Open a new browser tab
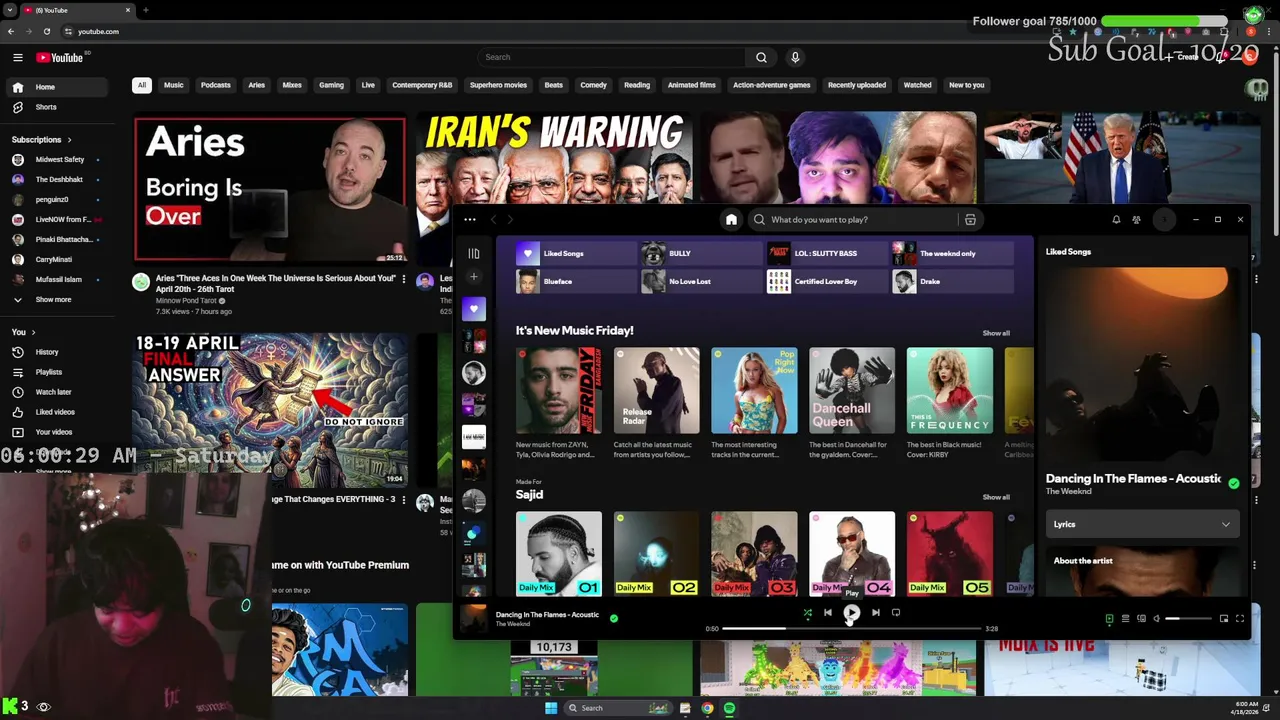Image resolution: width=1280 pixels, height=720 pixels. pyautogui.click(x=146, y=10)
